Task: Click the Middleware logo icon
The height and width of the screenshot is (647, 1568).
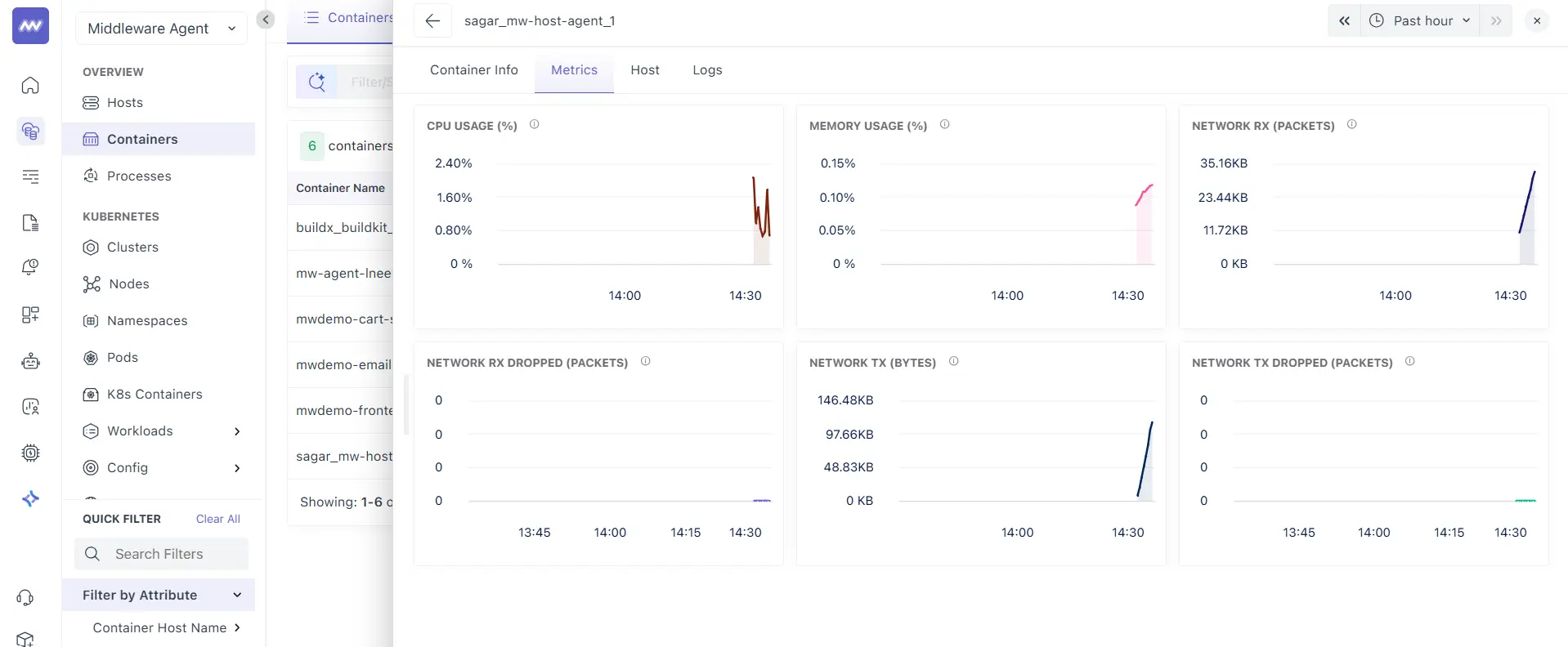Action: tap(30, 26)
